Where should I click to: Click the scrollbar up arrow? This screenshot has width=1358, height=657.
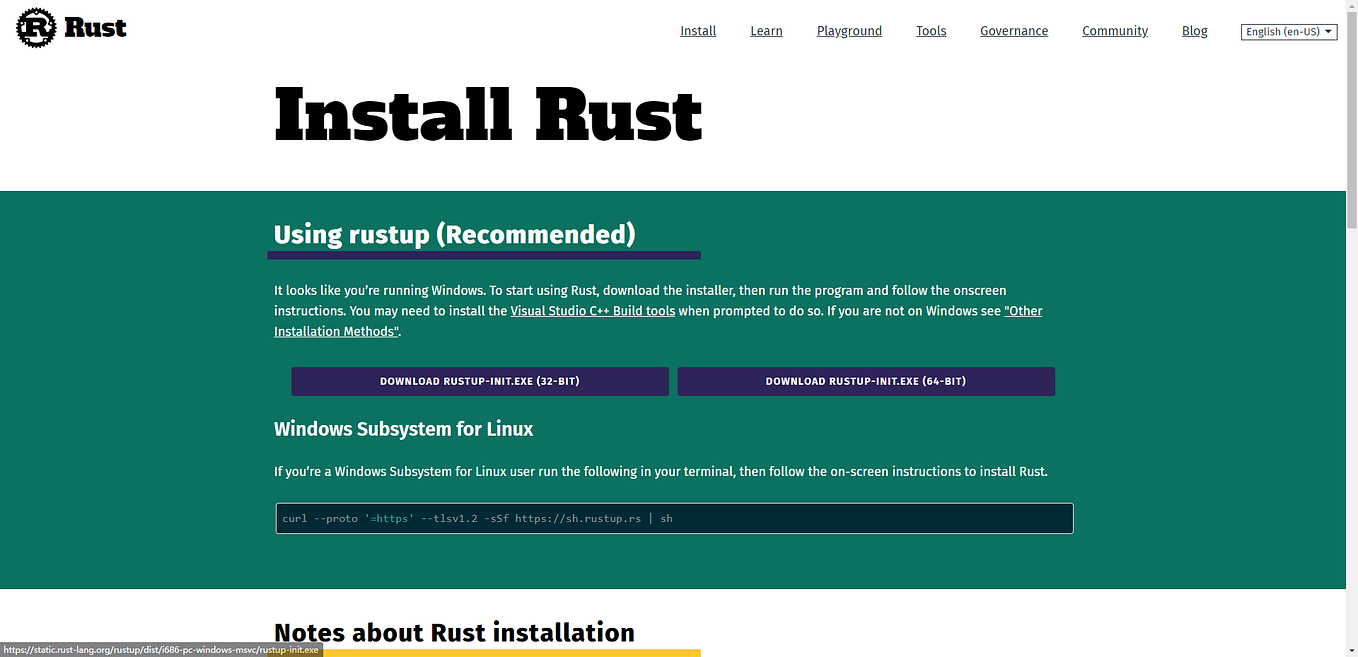pyautogui.click(x=1351, y=6)
